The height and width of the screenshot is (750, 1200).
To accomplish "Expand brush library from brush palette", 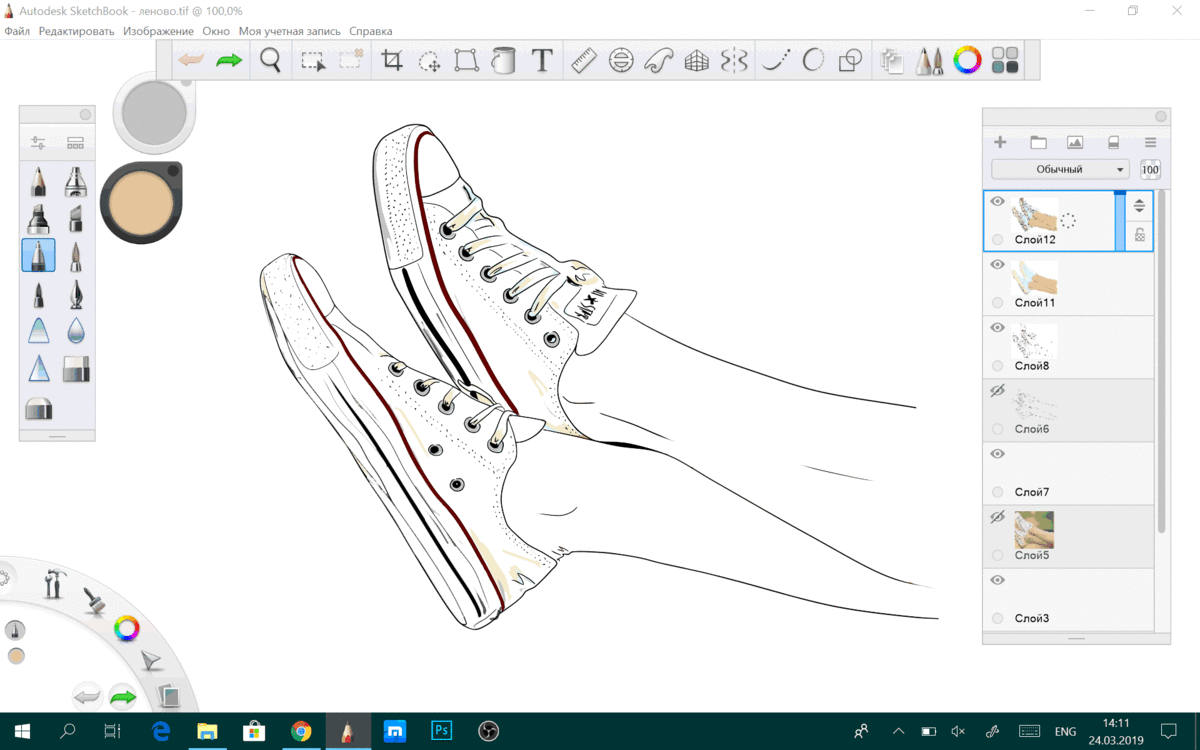I will (75, 143).
